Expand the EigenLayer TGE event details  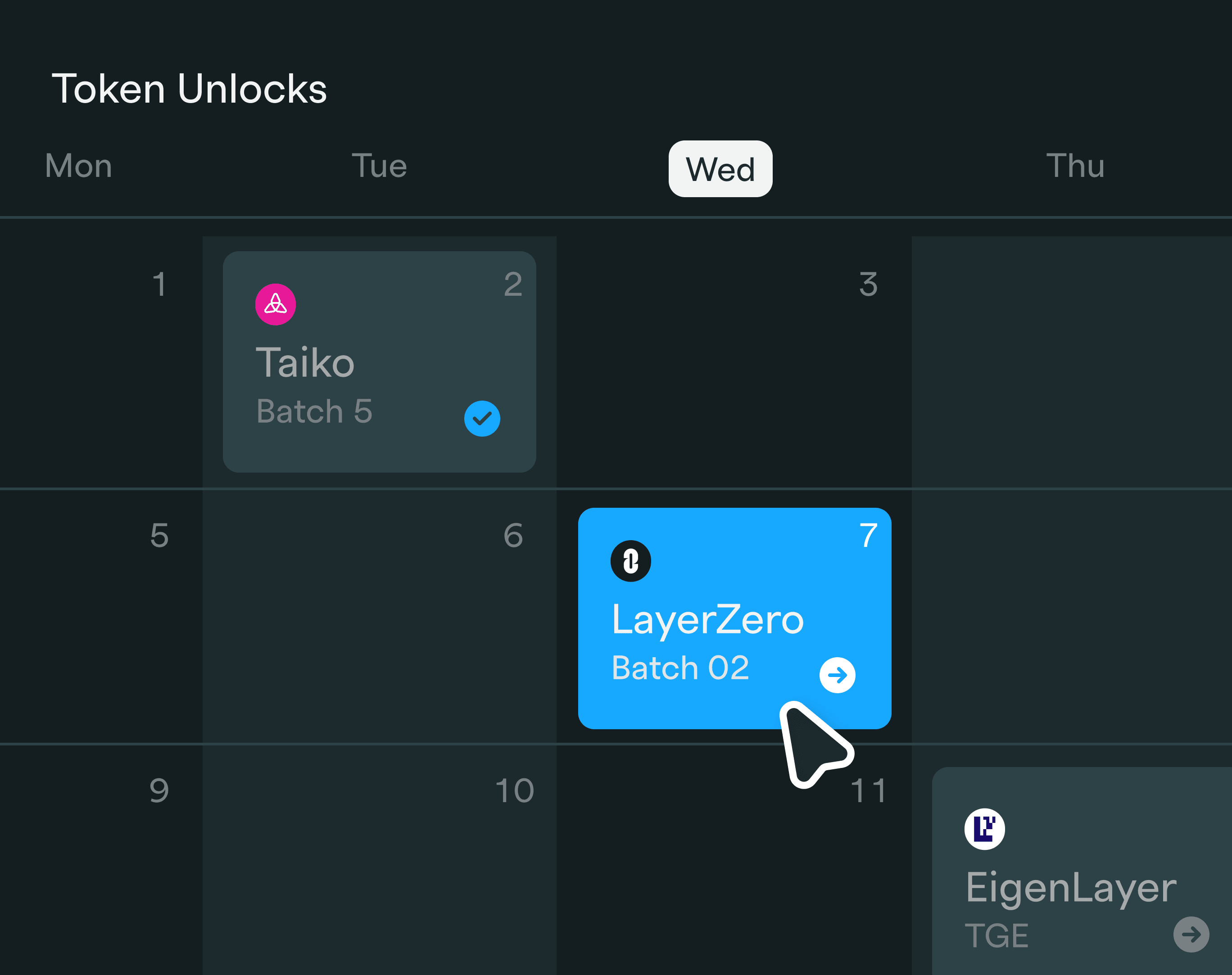pyautogui.click(x=1192, y=935)
